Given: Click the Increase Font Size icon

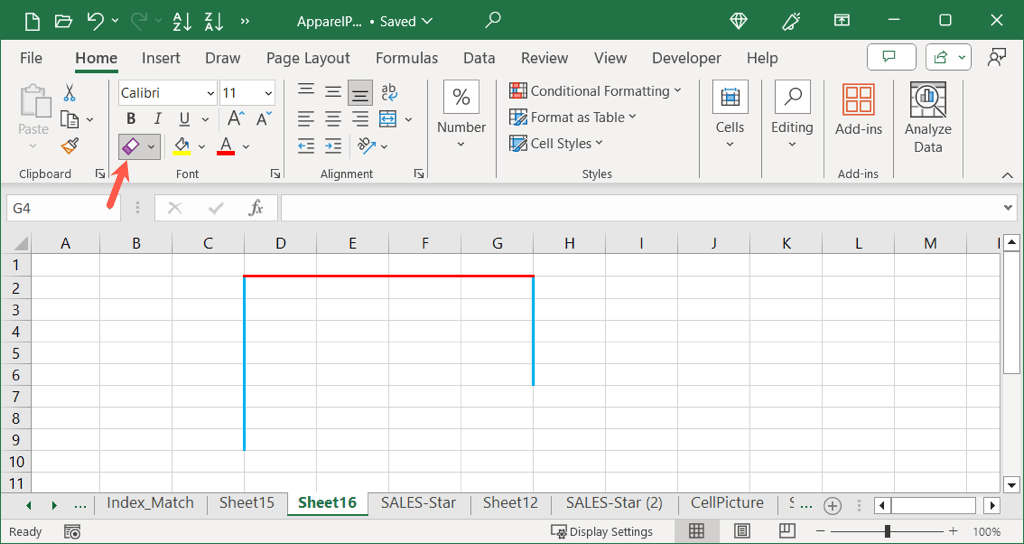Looking at the screenshot, I should [x=236, y=120].
